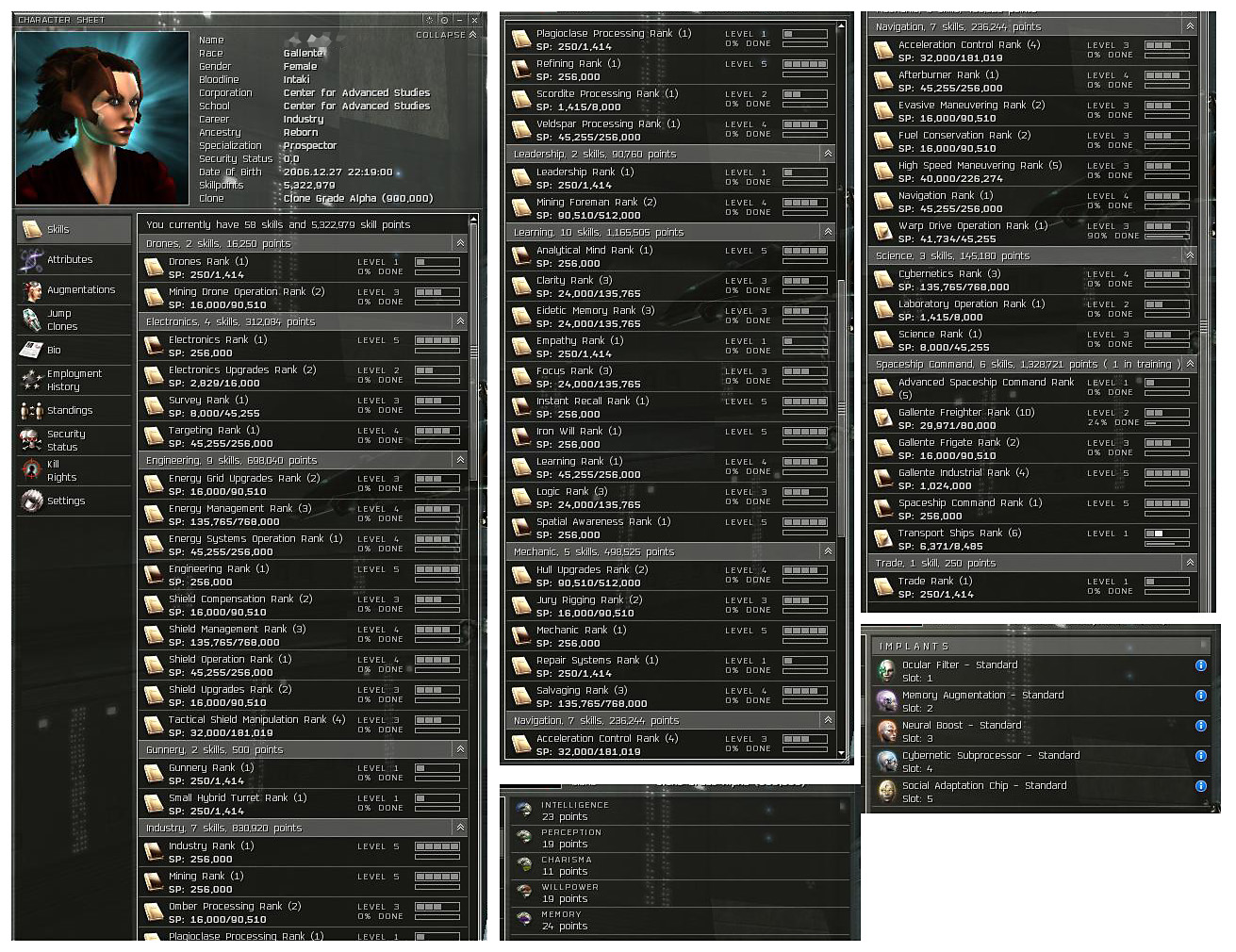
Task: Click the Charisma attribute icon
Action: click(525, 864)
